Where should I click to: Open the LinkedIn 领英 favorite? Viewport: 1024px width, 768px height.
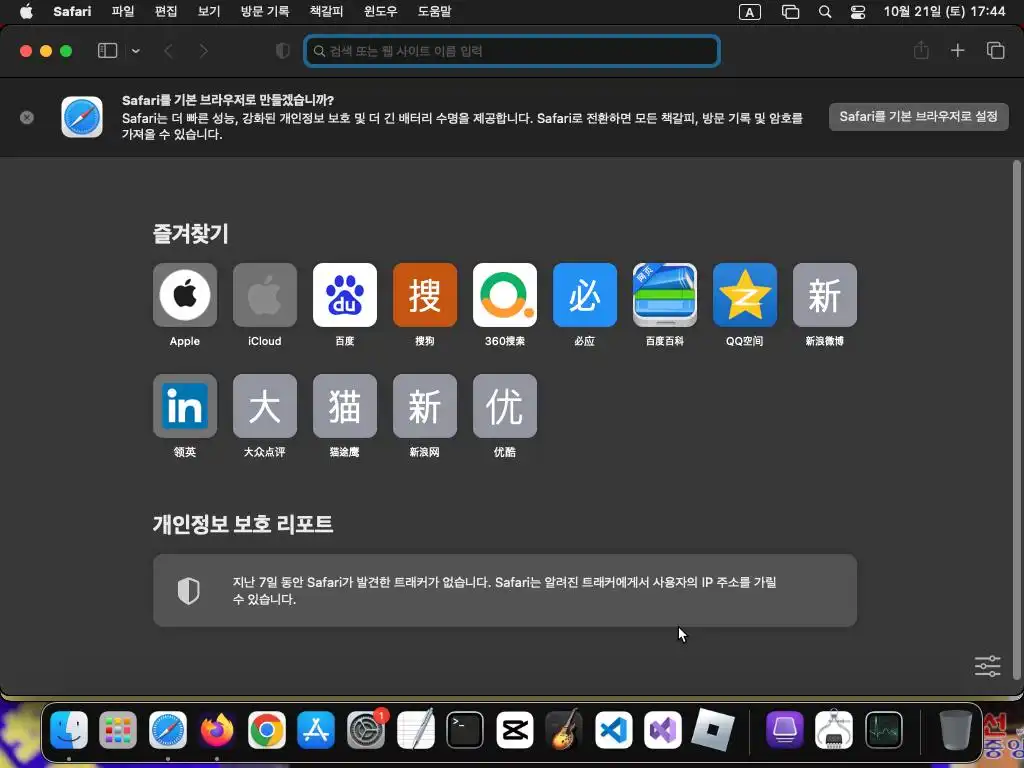(x=185, y=406)
